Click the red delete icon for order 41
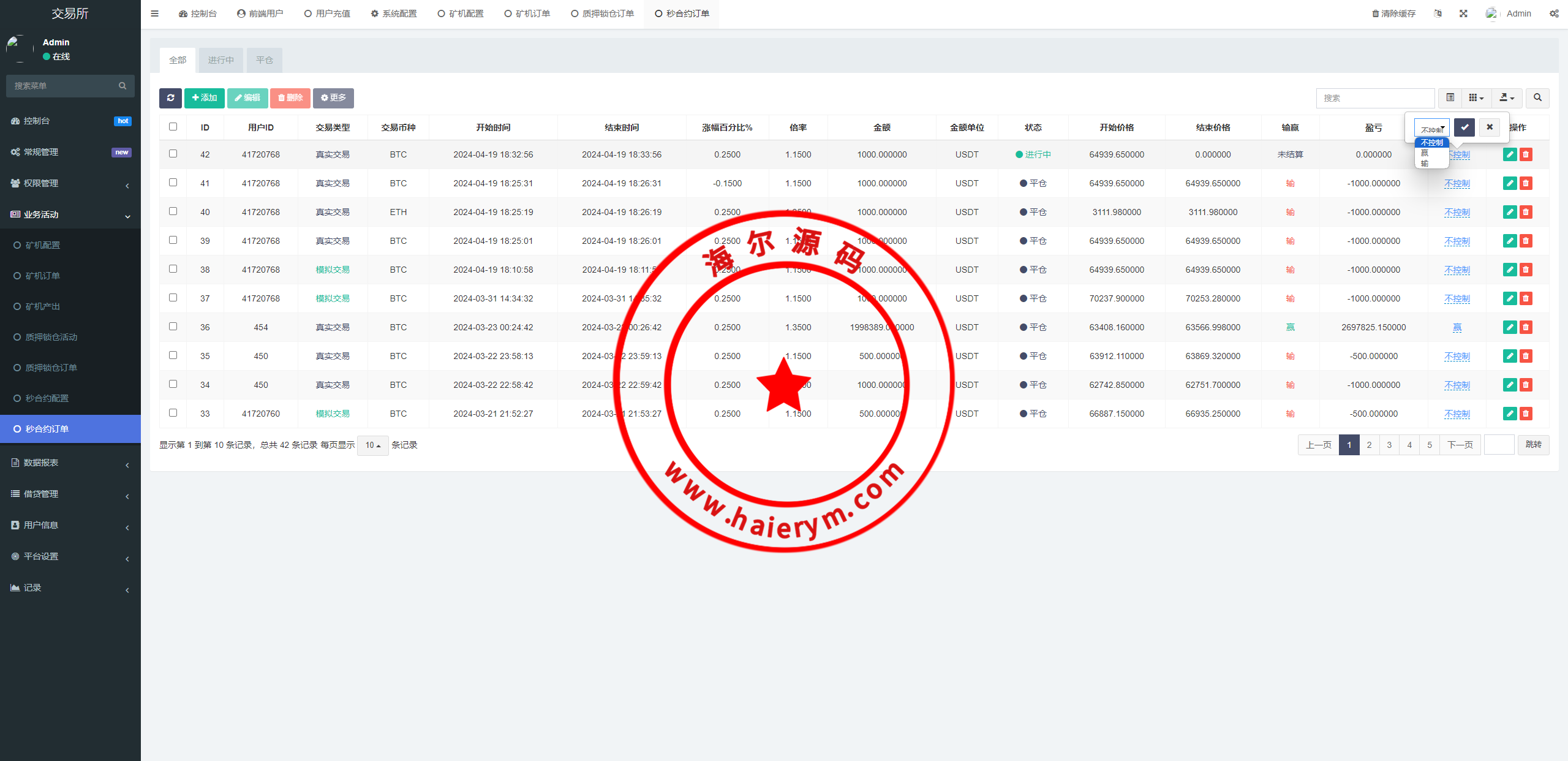Viewport: 1568px width, 761px height. (1526, 183)
